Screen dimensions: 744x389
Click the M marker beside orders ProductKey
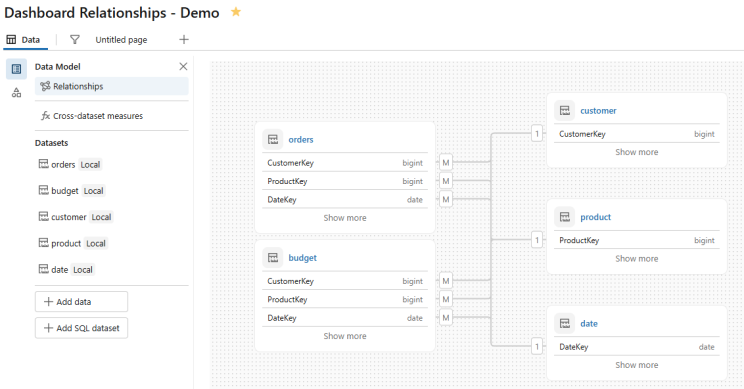point(446,181)
